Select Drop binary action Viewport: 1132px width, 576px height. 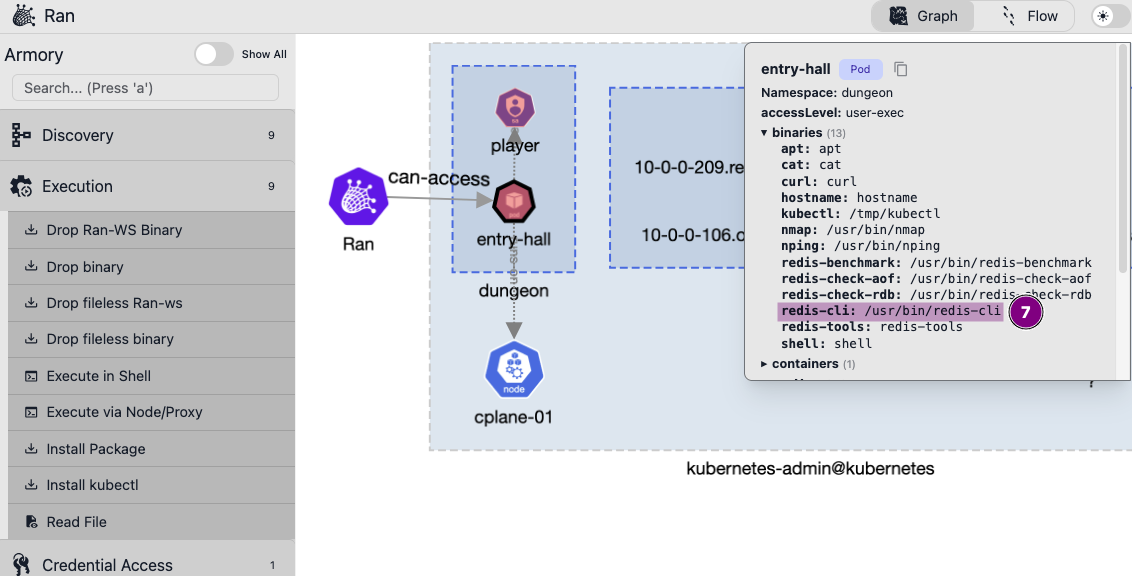click(x=152, y=267)
